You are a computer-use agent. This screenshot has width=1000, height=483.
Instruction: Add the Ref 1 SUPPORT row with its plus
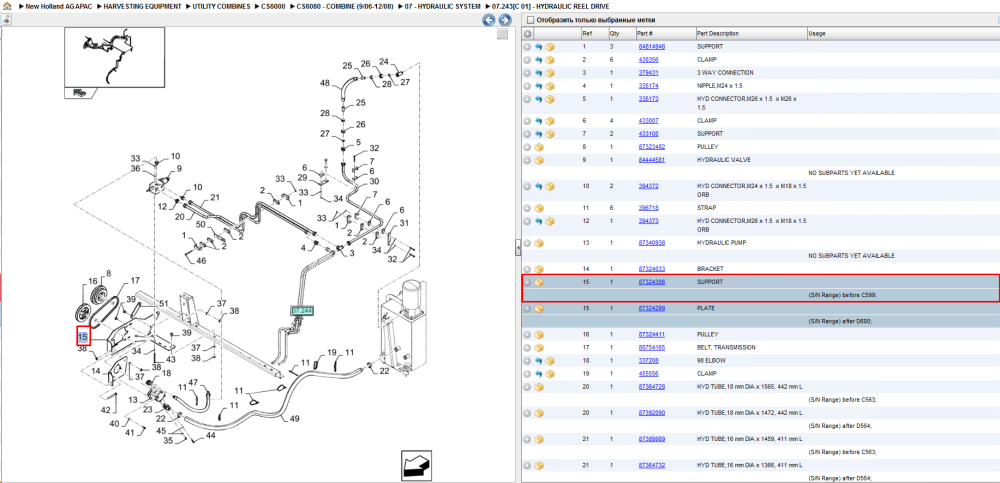tap(527, 47)
